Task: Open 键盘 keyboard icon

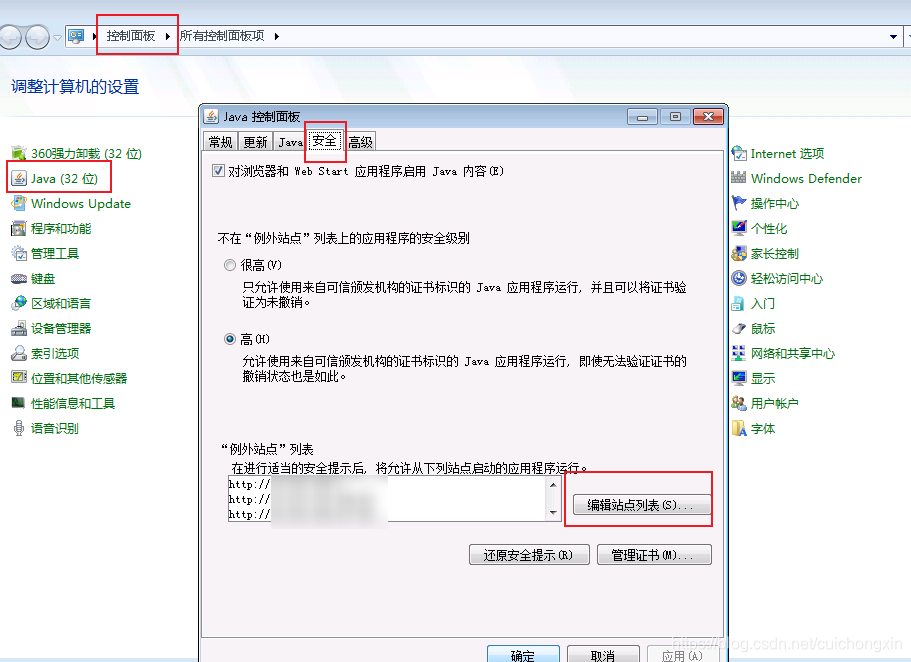Action: (19, 278)
